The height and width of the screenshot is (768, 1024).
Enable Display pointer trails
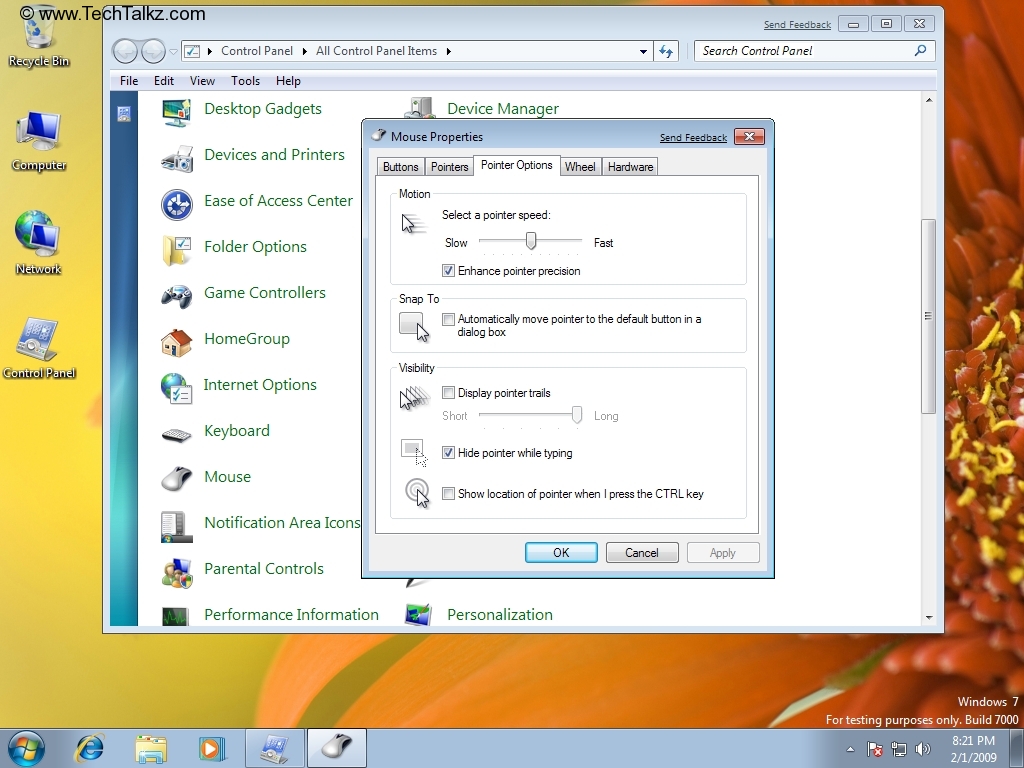449,393
